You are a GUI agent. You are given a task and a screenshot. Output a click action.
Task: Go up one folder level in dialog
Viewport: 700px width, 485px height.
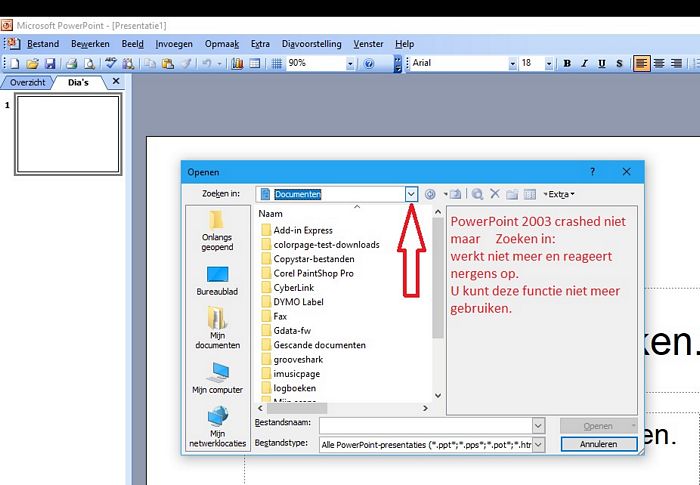[455, 194]
